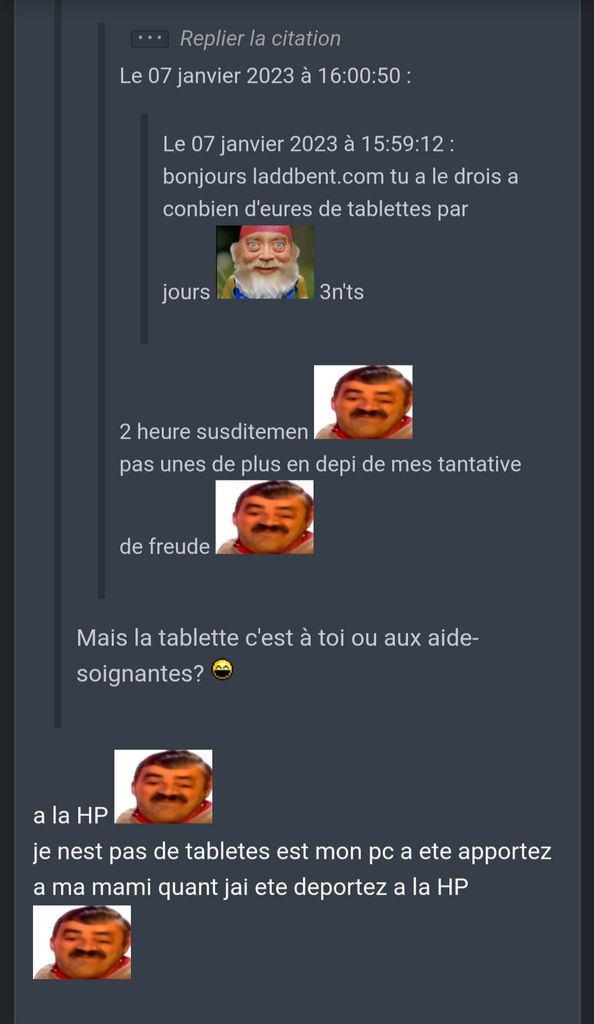This screenshot has height=1024, width=594.
Task: Click the "Replier la citation" label
Action: [x=260, y=39]
